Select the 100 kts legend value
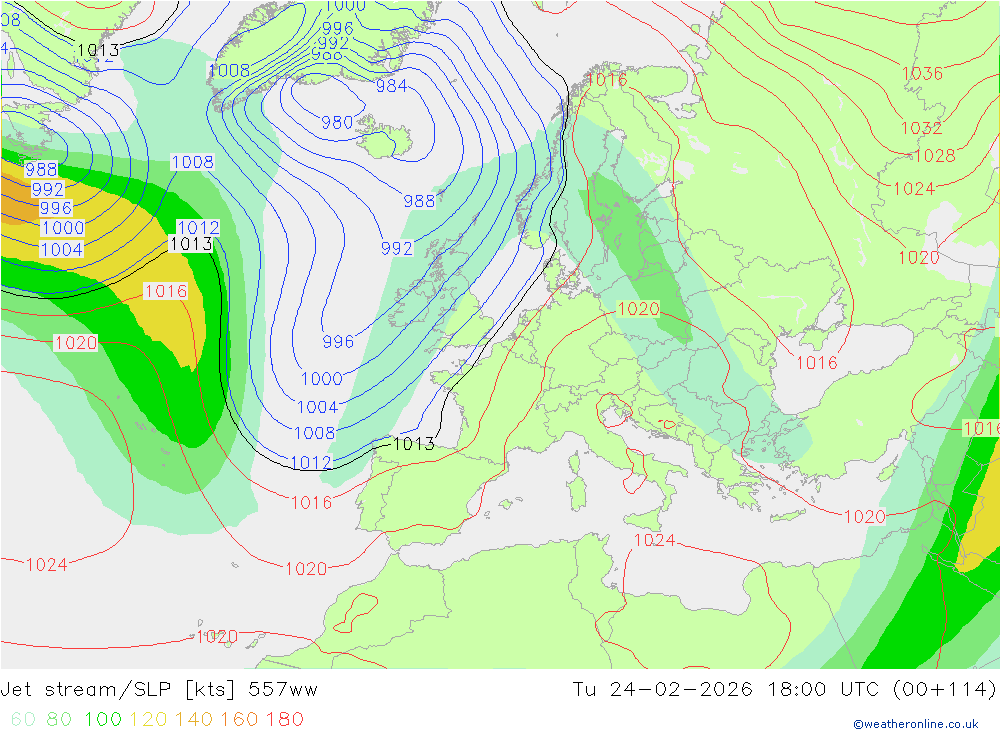1000x733 pixels. [x=103, y=719]
